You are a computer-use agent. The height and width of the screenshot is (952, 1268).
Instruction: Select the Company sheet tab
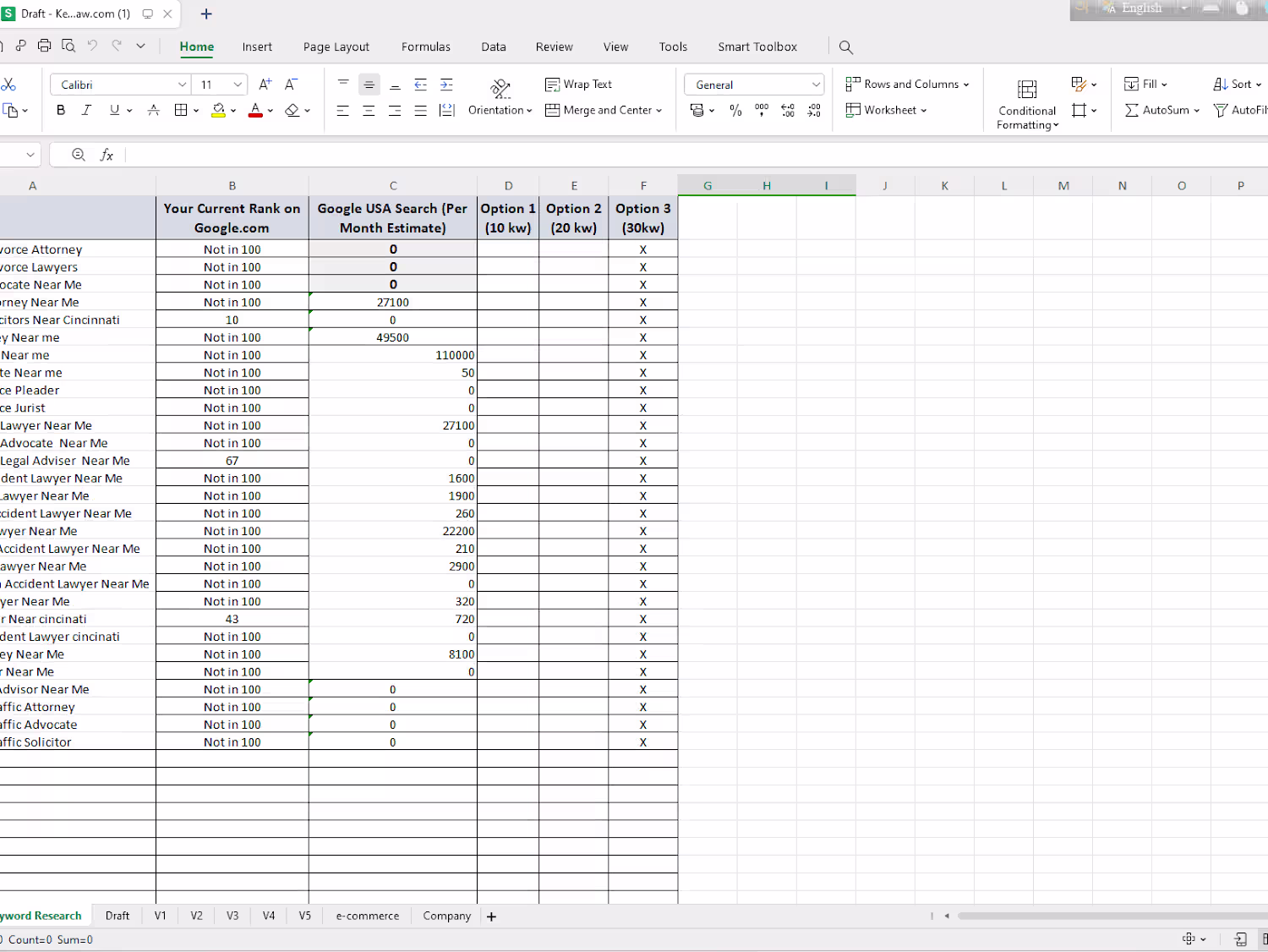tap(446, 916)
